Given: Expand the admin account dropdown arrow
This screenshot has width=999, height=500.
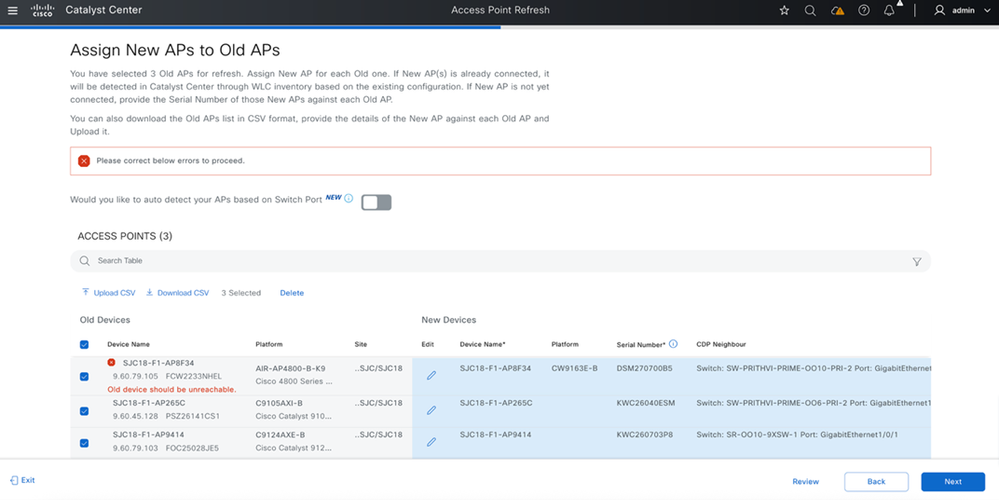Looking at the screenshot, I should point(988,10).
